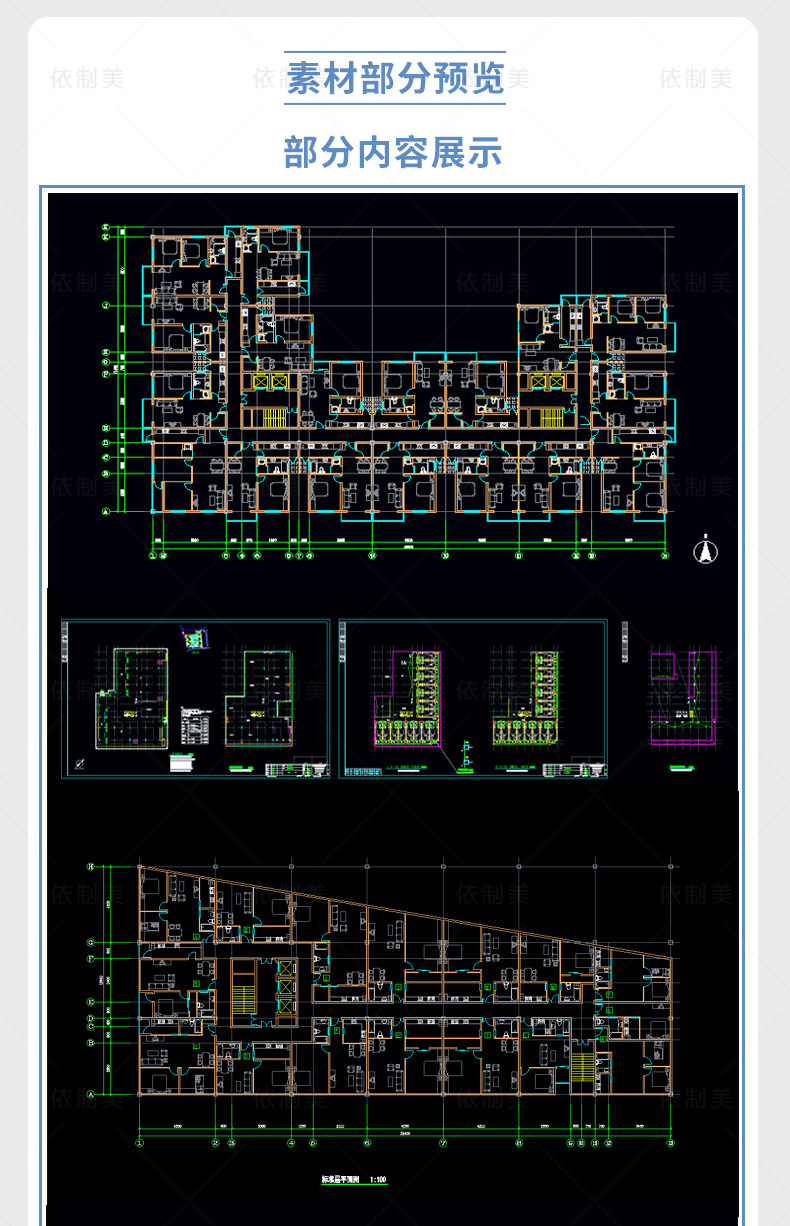790x1226 pixels.
Task: Click the 素材部分预览 heading
Action: [x=395, y=78]
